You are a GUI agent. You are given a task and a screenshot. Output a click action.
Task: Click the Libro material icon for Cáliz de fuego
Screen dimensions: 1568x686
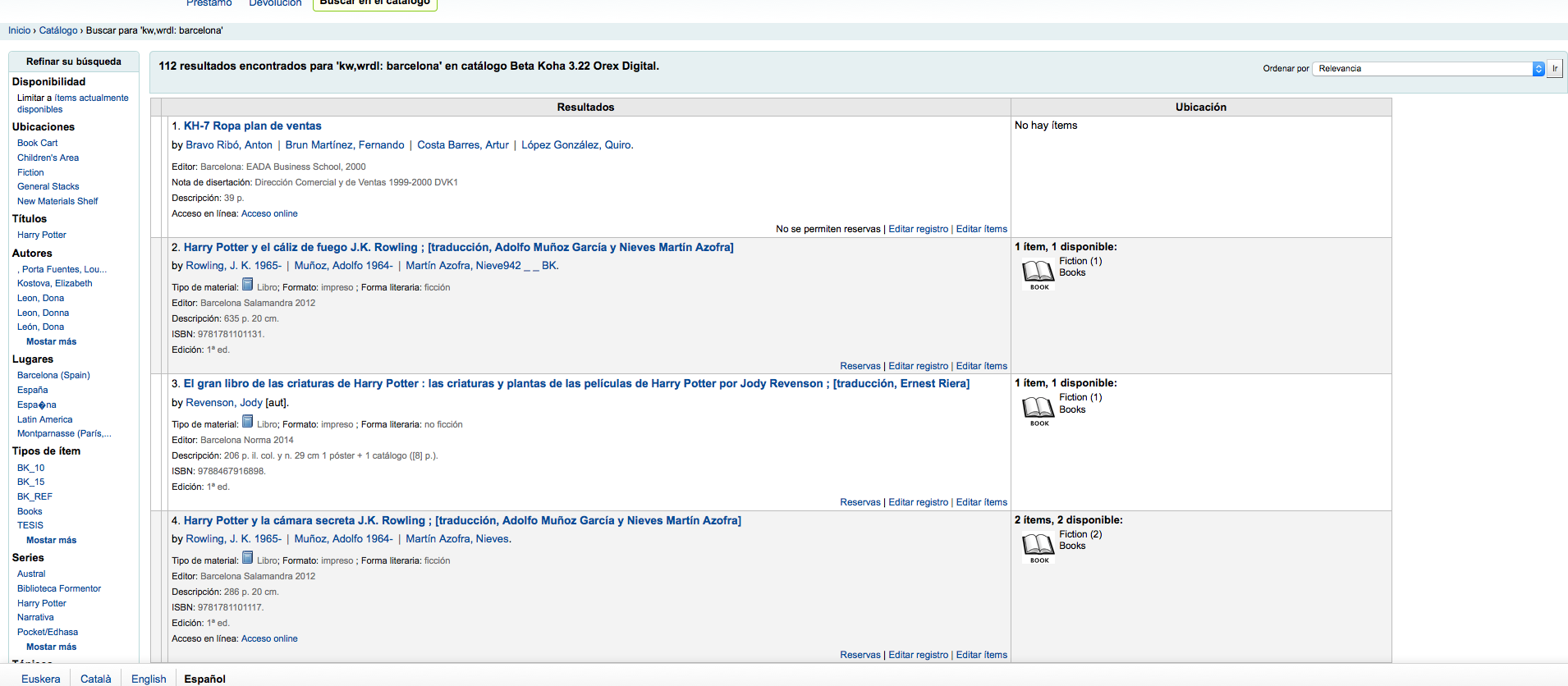(x=247, y=285)
